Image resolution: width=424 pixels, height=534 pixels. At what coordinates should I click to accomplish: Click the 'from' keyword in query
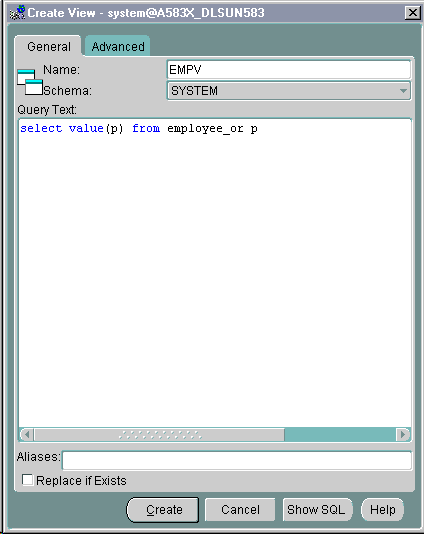click(x=146, y=128)
